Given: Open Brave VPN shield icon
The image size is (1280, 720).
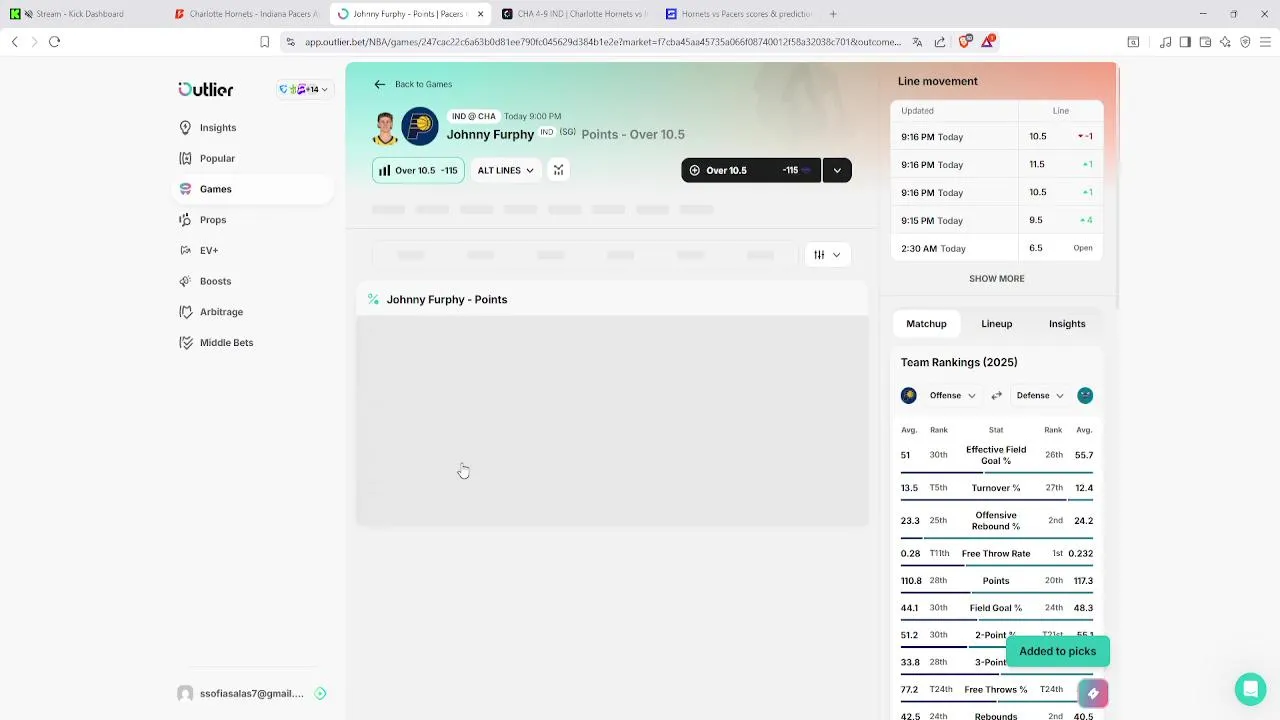Looking at the screenshot, I should tap(1245, 42).
